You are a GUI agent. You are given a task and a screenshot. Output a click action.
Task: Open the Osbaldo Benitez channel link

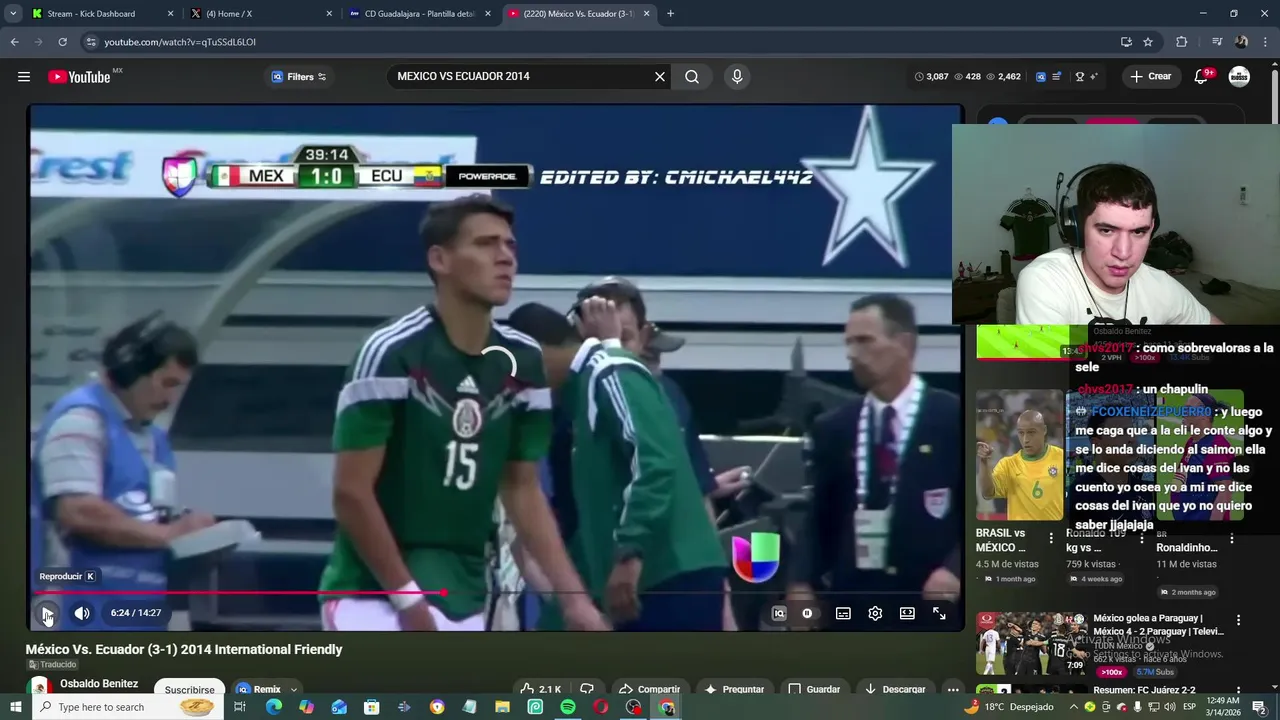point(99,684)
